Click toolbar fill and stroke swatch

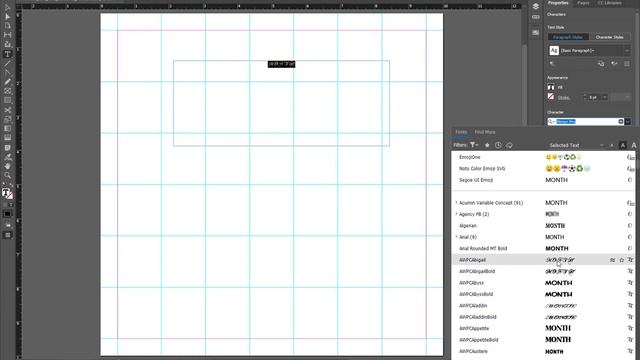[7, 193]
